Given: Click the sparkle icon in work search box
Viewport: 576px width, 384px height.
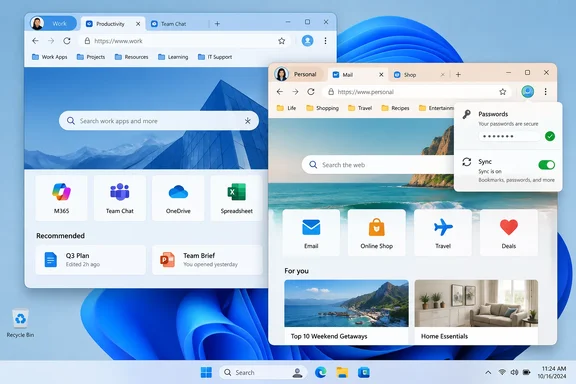Looking at the screenshot, I should [x=248, y=121].
